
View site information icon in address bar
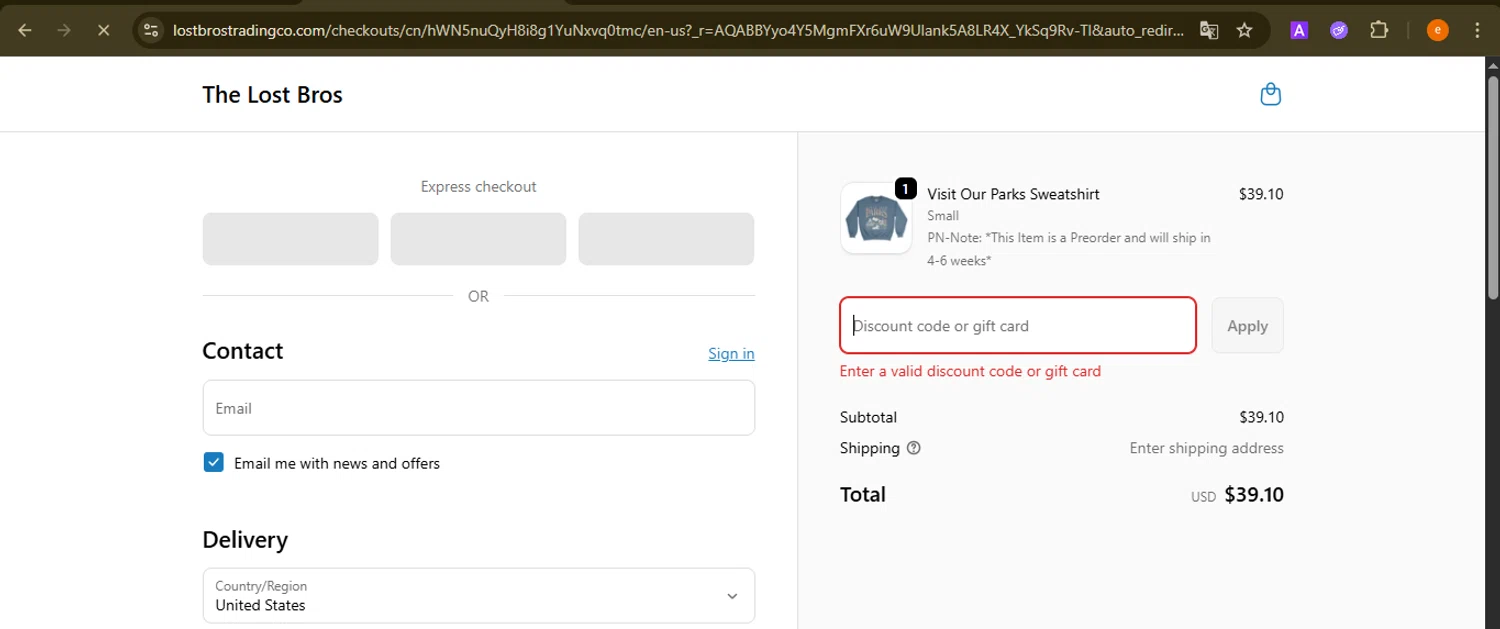point(151,30)
